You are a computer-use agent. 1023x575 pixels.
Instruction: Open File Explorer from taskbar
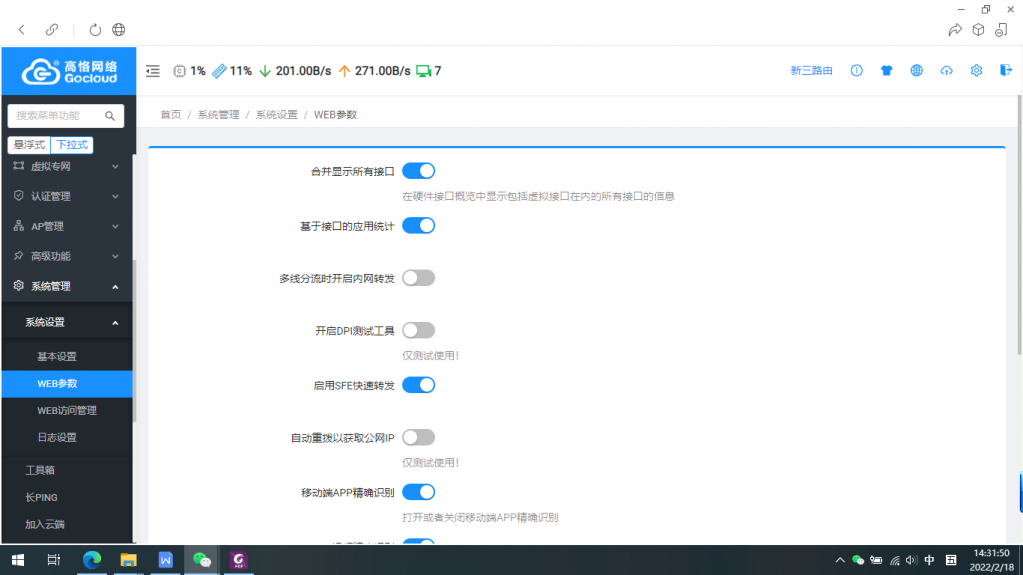pos(129,560)
